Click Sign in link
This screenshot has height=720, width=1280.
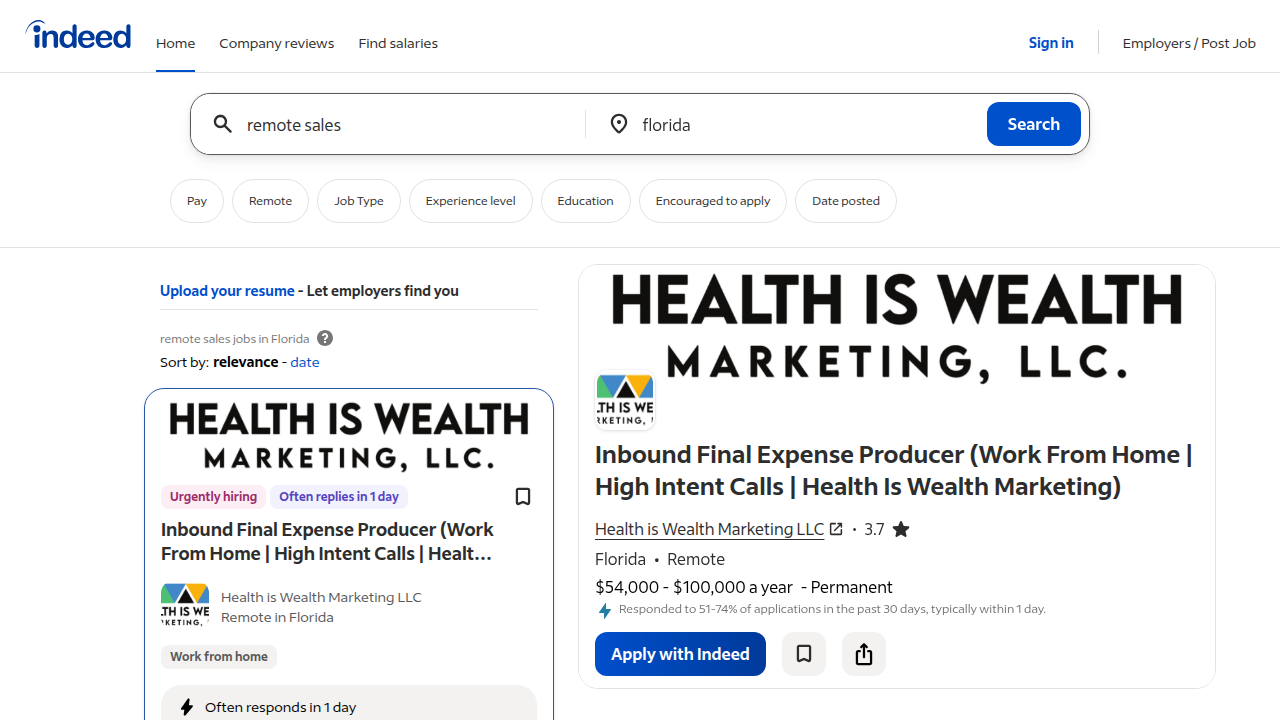(1051, 43)
